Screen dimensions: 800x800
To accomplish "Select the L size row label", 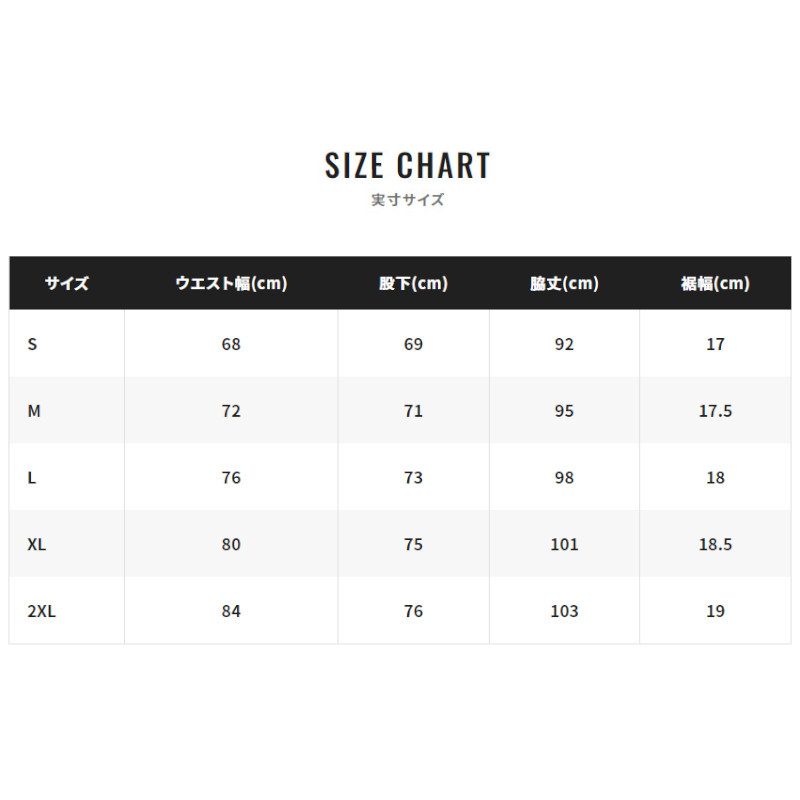I will 32,478.
